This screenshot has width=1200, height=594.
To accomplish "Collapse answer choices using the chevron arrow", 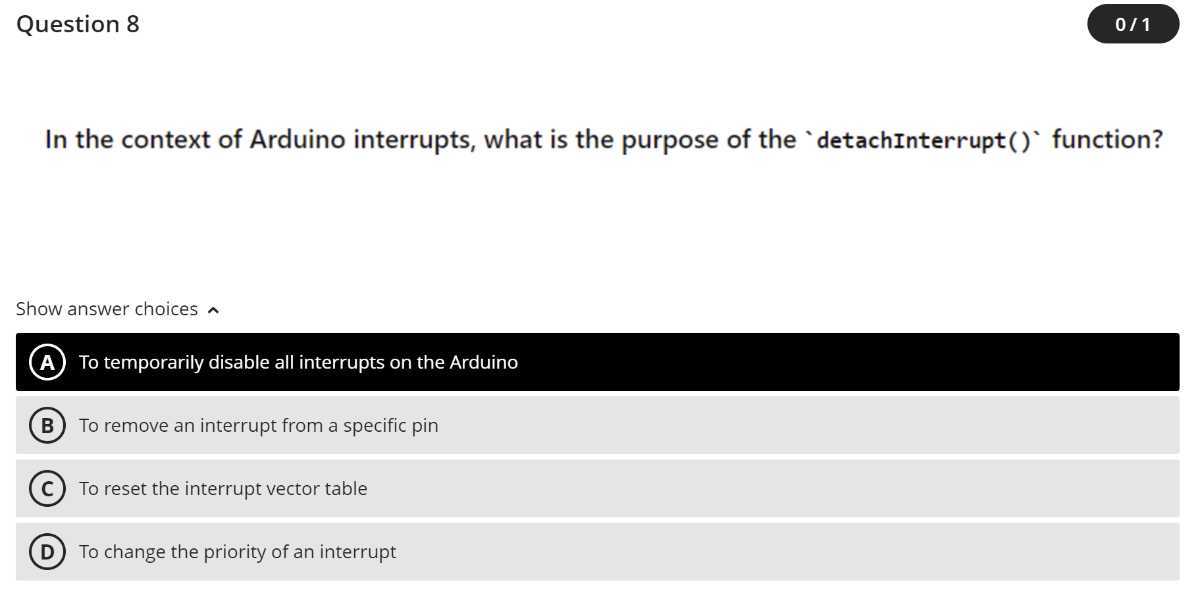I will tap(213, 310).
